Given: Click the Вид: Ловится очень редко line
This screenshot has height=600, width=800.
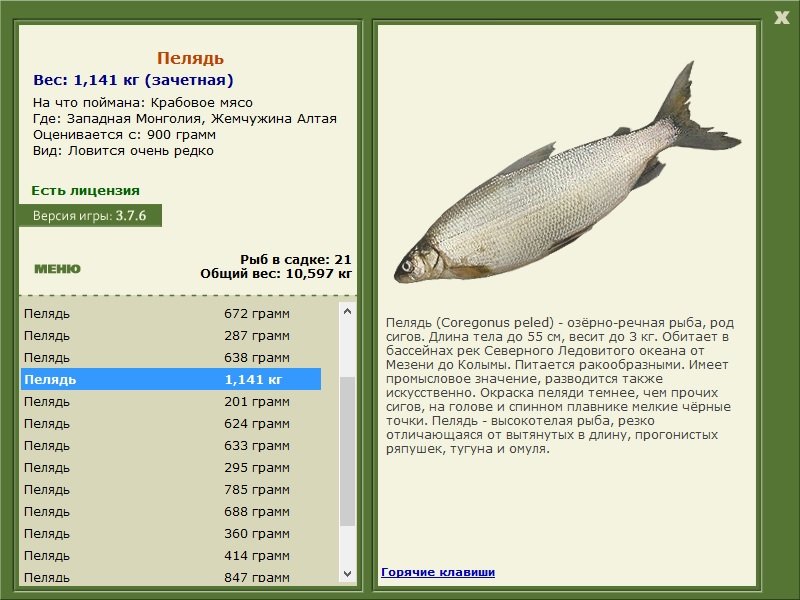Looking at the screenshot, I should [x=123, y=151].
